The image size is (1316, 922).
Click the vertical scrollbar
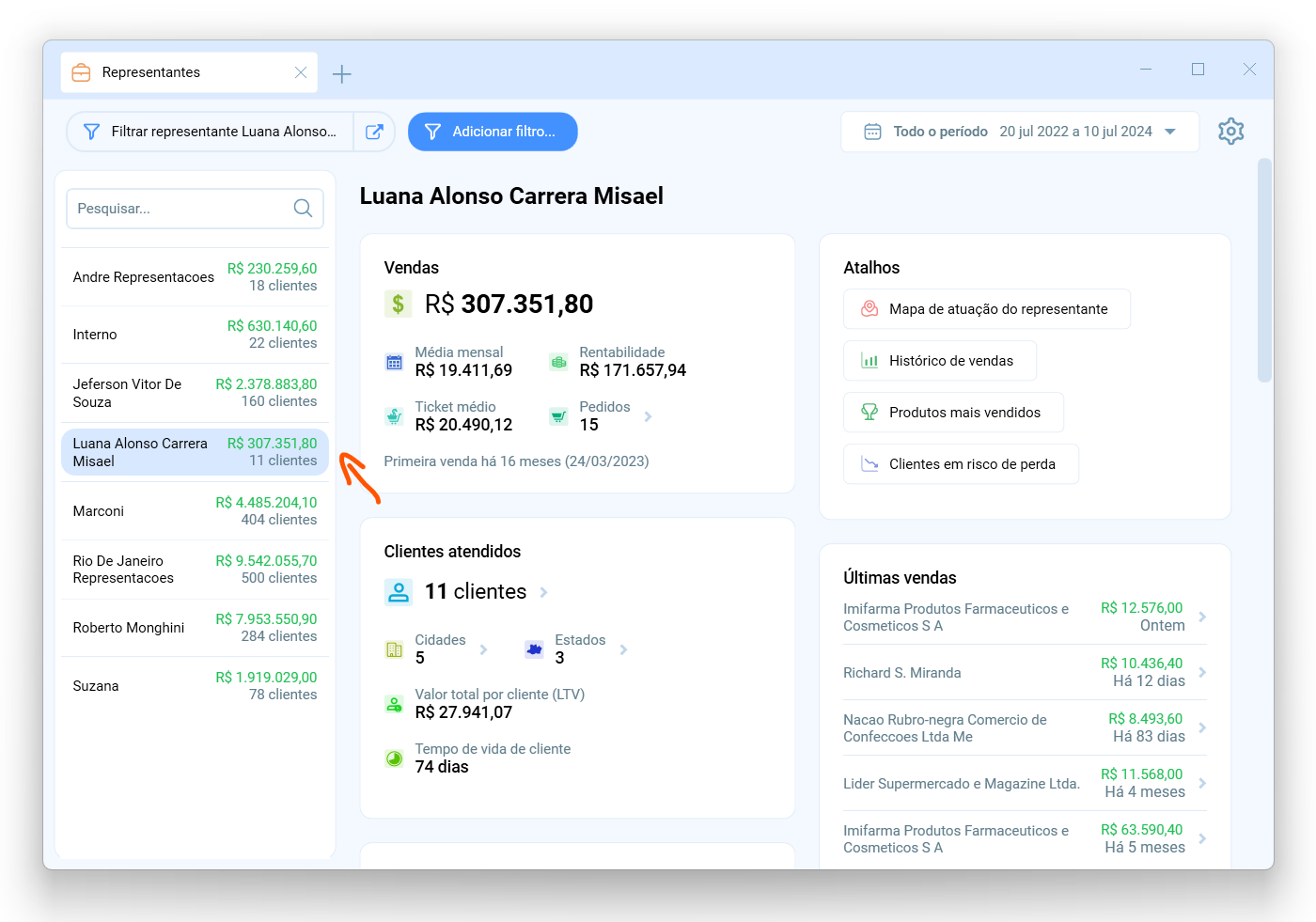pyautogui.click(x=1265, y=271)
